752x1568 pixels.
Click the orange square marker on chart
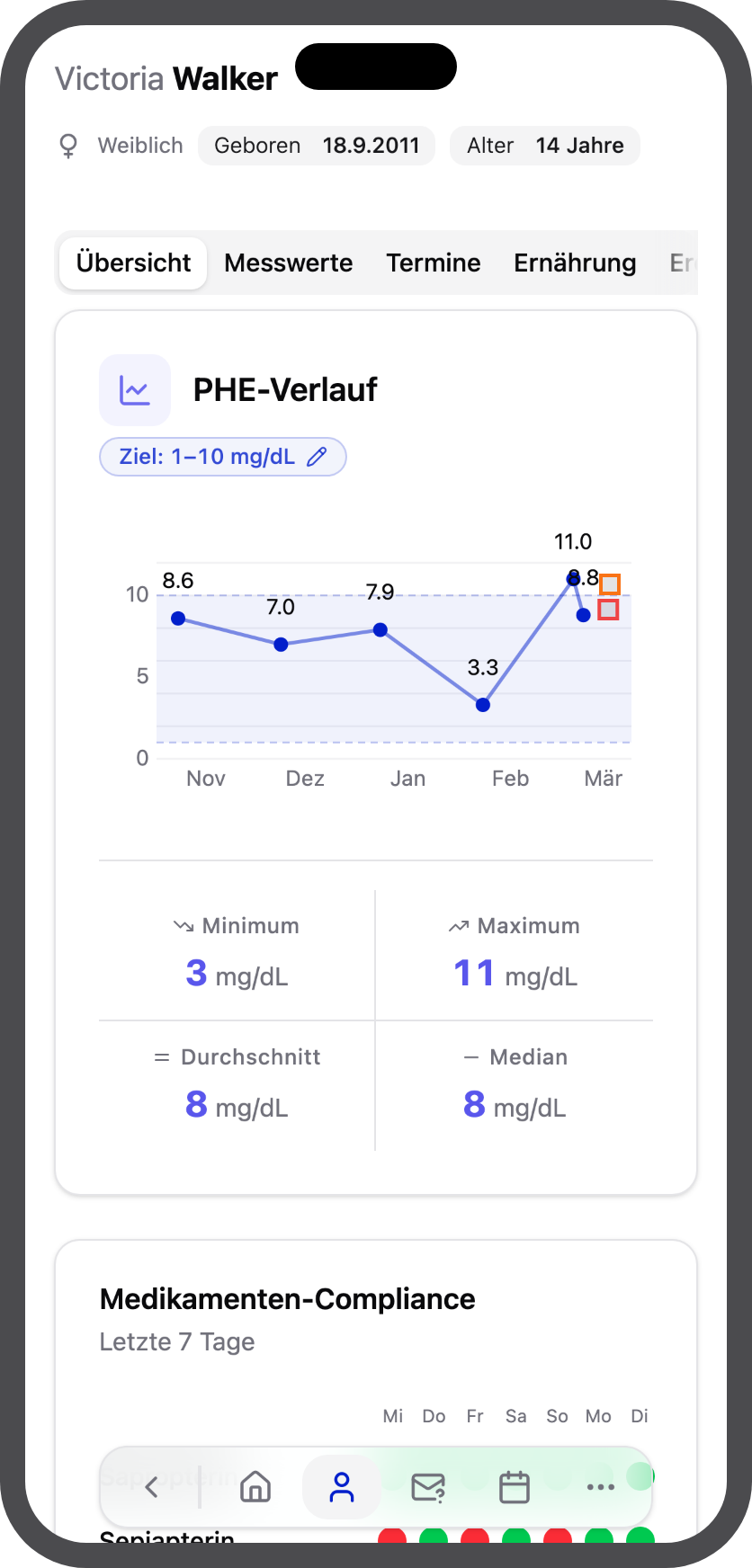pyautogui.click(x=610, y=584)
